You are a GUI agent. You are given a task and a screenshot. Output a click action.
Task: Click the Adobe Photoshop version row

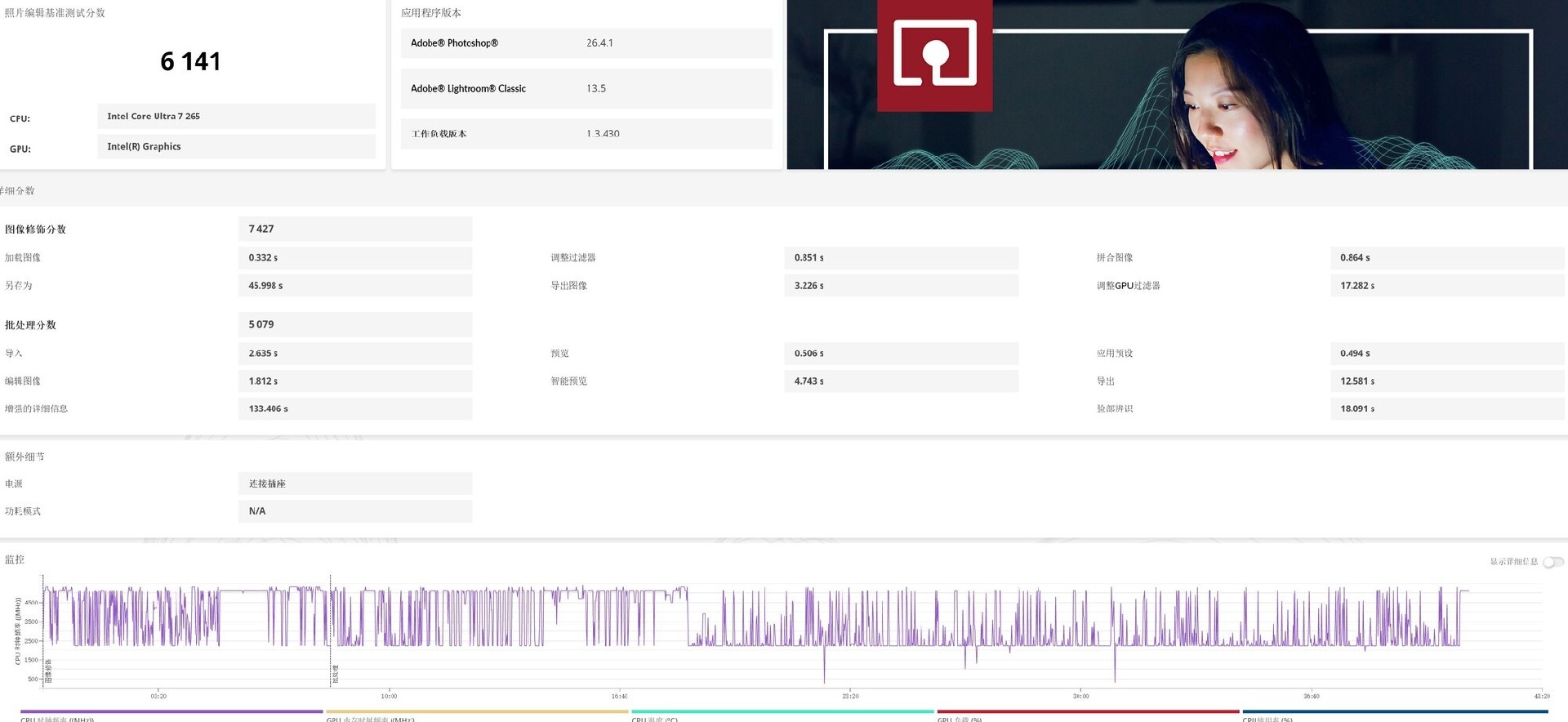[x=586, y=43]
